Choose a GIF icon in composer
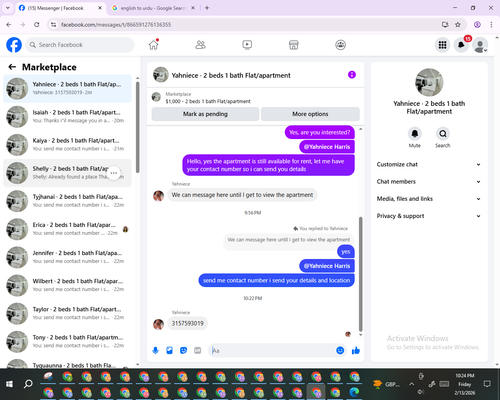Viewport: 500px width, 400px height. (198, 350)
